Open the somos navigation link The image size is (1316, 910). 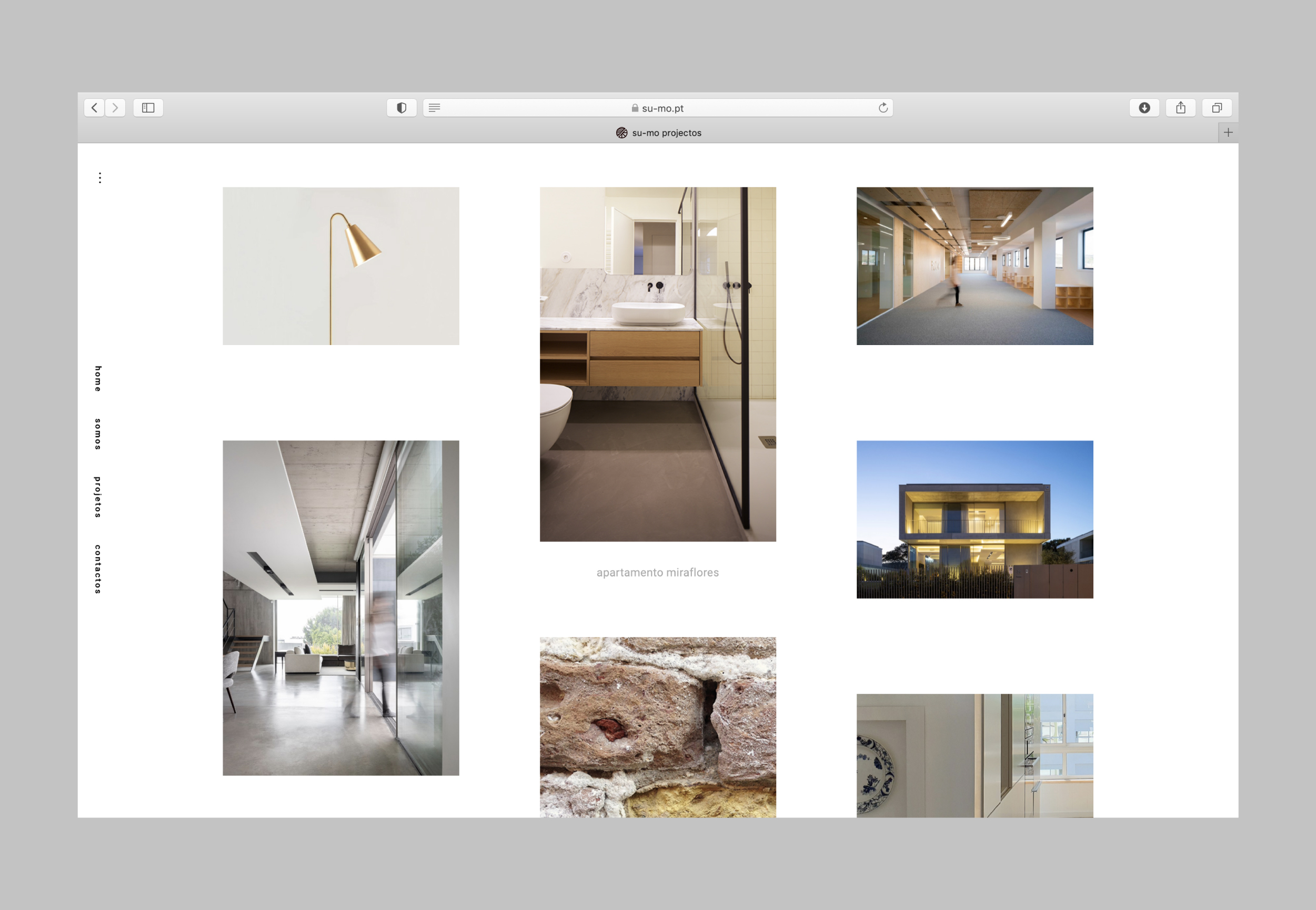pyautogui.click(x=98, y=434)
